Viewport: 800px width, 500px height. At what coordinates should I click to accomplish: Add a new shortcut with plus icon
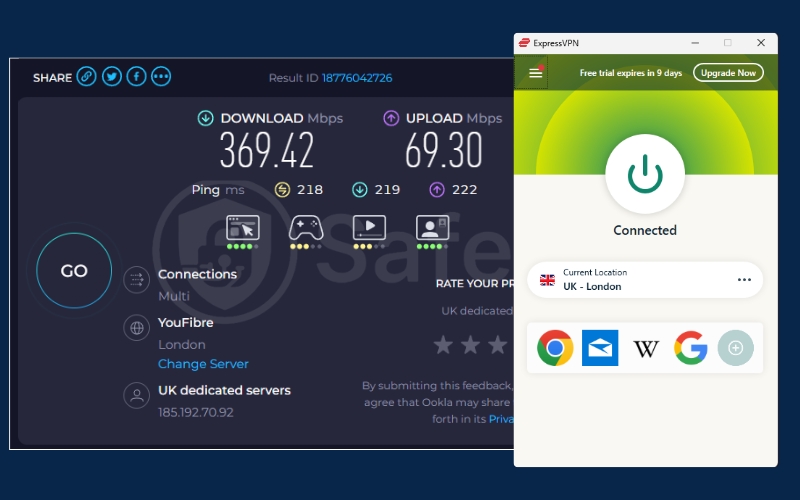click(736, 348)
